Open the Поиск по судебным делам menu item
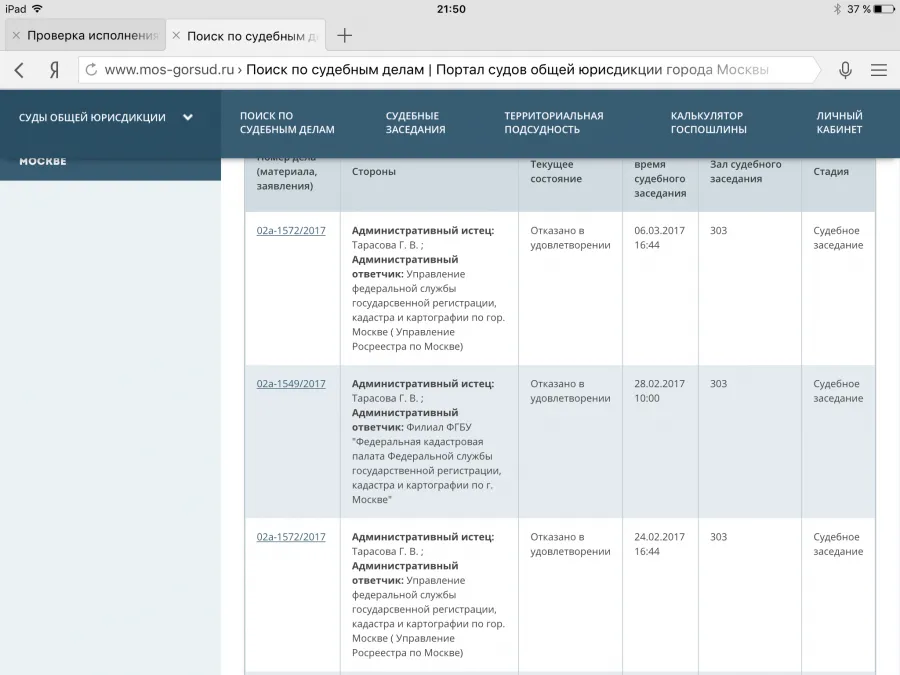 [x=287, y=123]
